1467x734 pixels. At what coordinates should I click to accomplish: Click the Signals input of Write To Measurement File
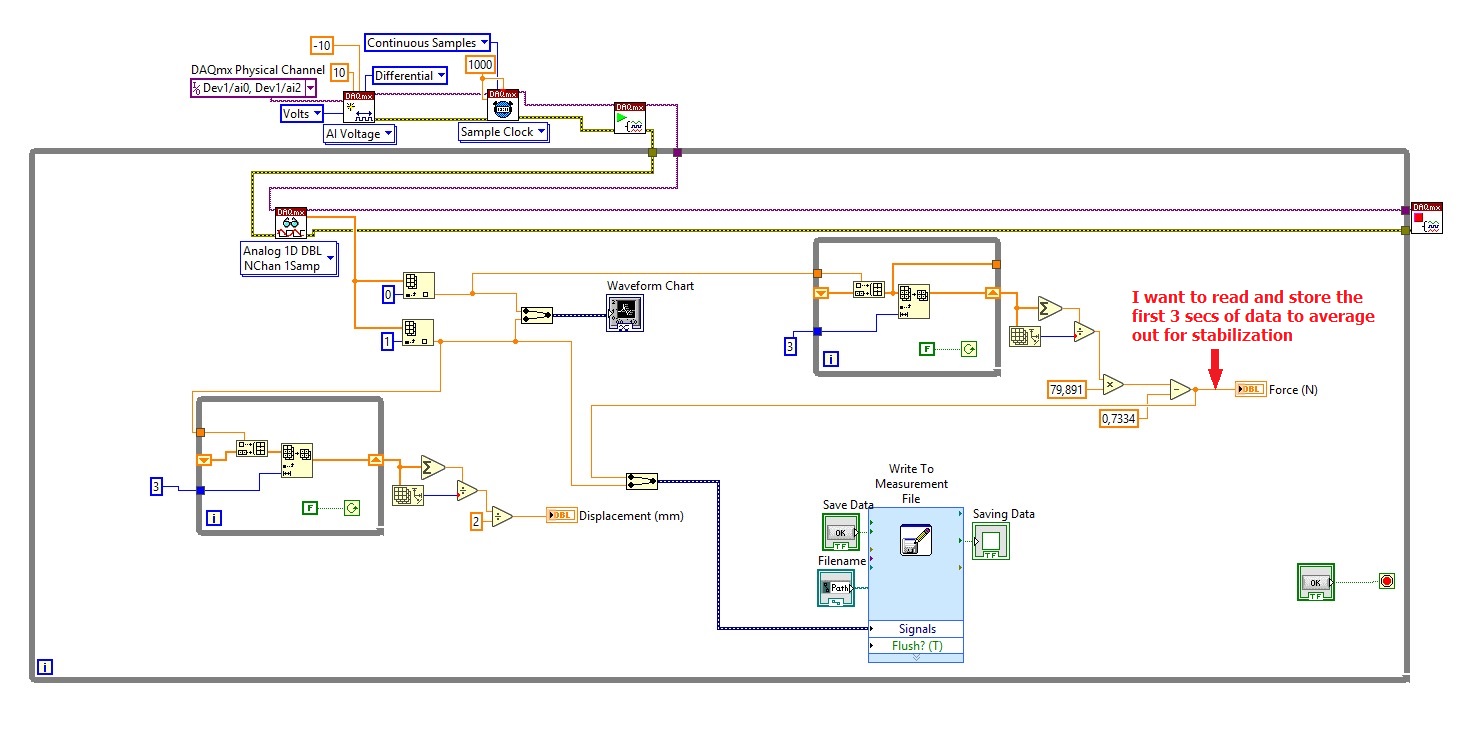click(x=916, y=629)
